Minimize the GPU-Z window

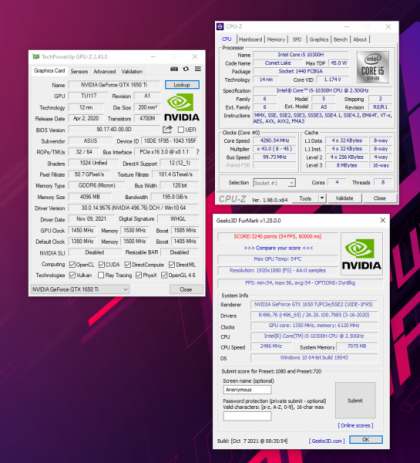[x=153, y=57]
